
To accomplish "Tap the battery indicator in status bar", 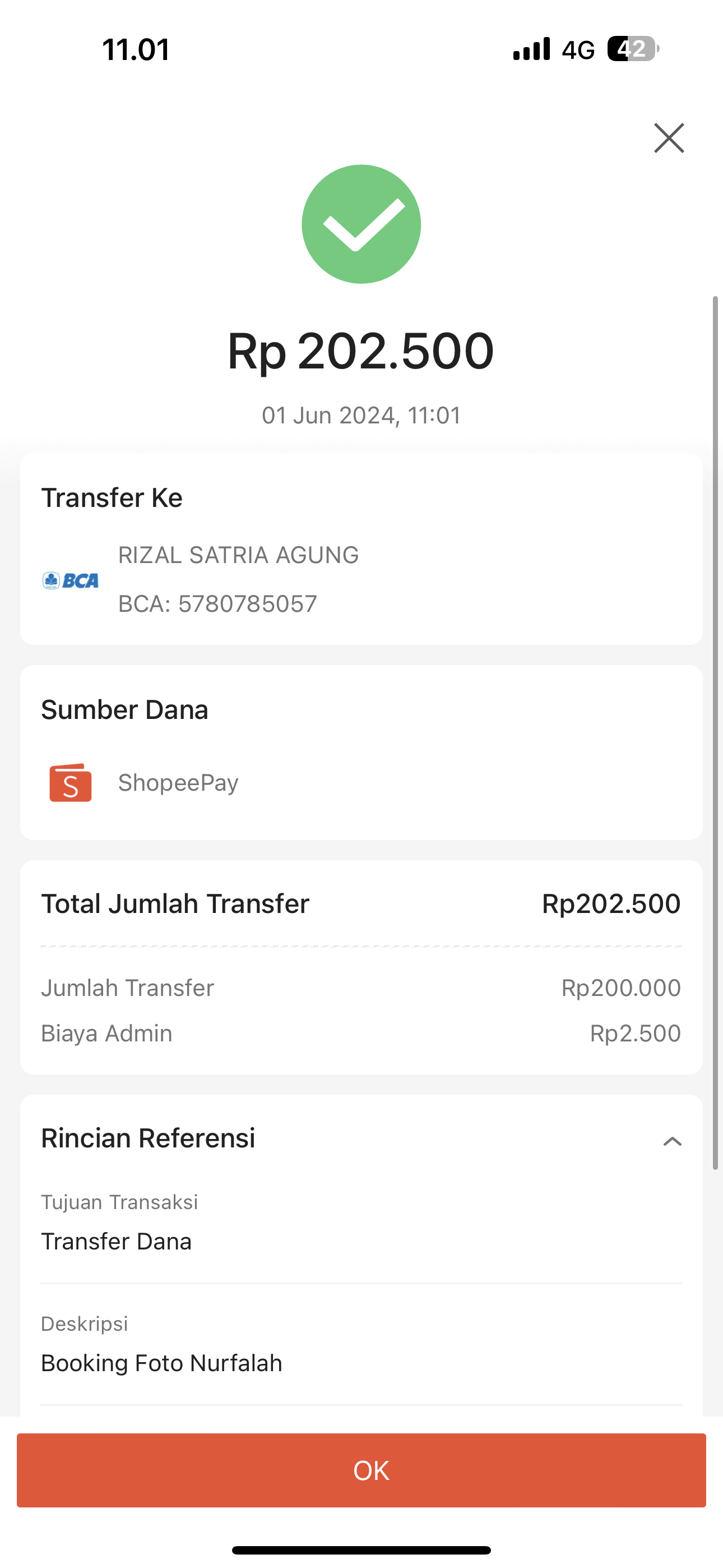I will pyautogui.click(x=633, y=49).
